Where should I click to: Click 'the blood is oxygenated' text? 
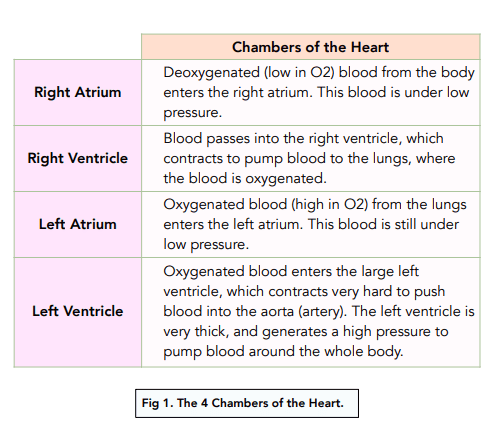tap(243, 178)
